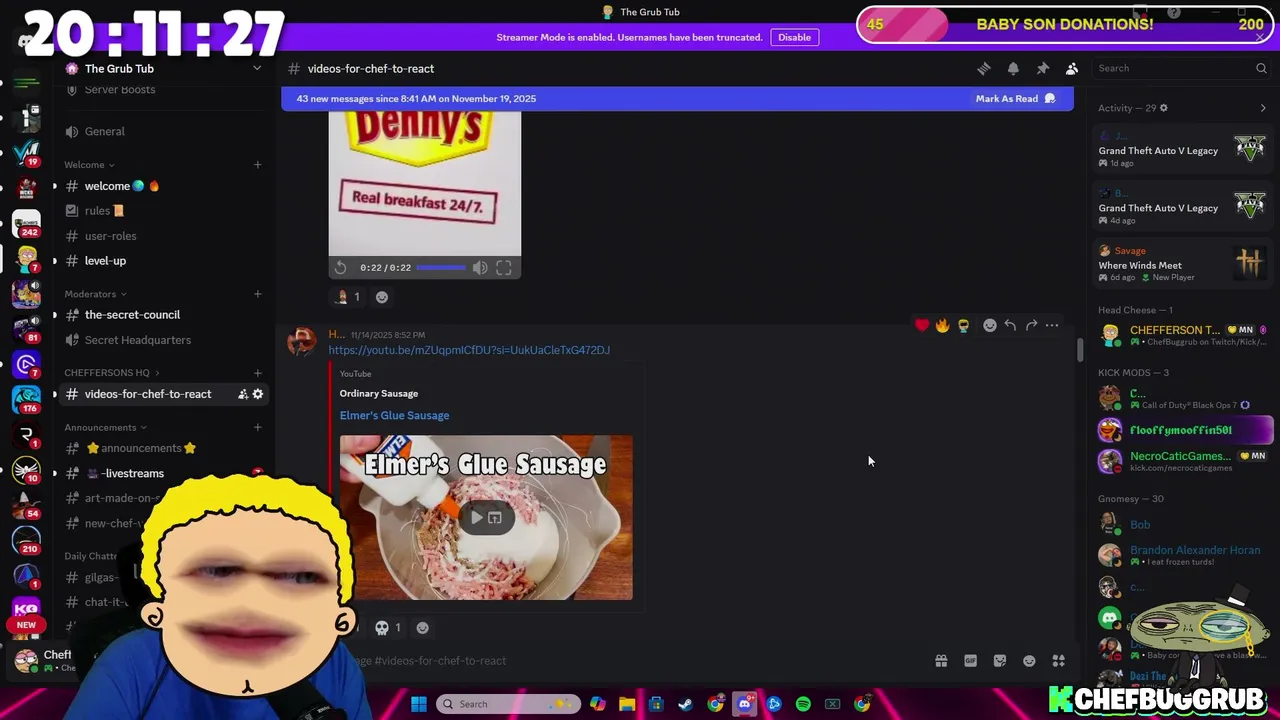Open Where Winds Meet activity card
This screenshot has height=720, width=1280.
(1182, 264)
